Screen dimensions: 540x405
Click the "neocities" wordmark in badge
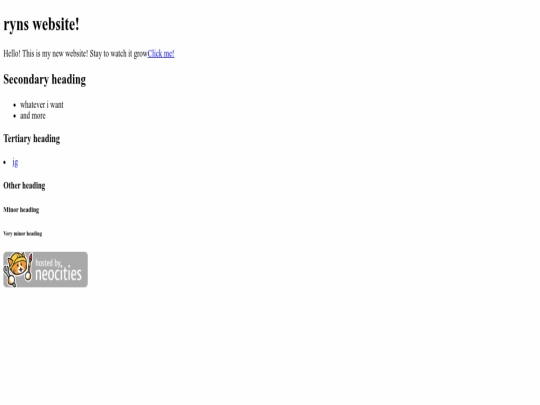pos(58,274)
